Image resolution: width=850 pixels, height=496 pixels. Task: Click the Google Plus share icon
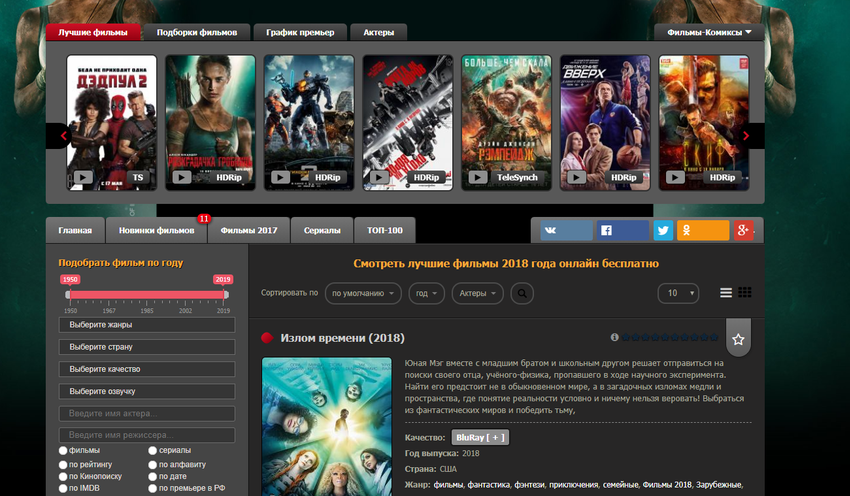(743, 230)
